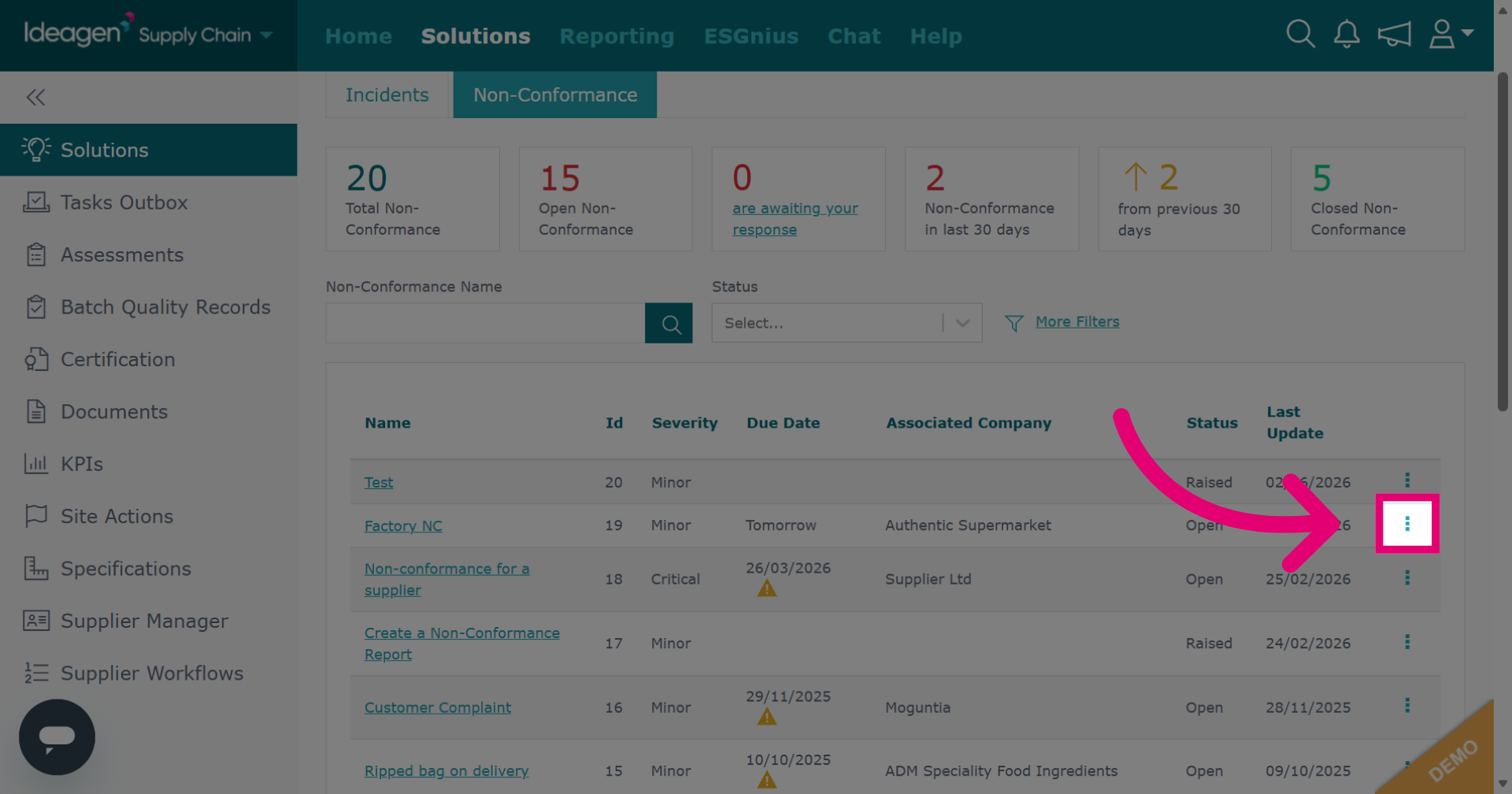Open notifications bell icon
Screen dimensions: 1512x794
tap(1347, 35)
